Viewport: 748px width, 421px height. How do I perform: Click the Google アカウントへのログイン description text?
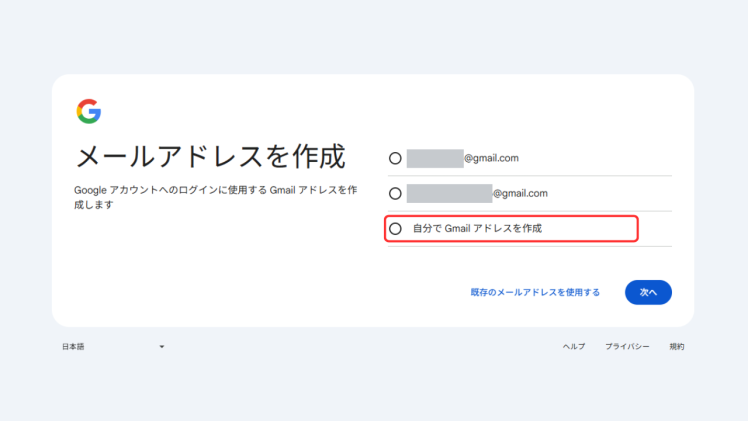[216, 197]
